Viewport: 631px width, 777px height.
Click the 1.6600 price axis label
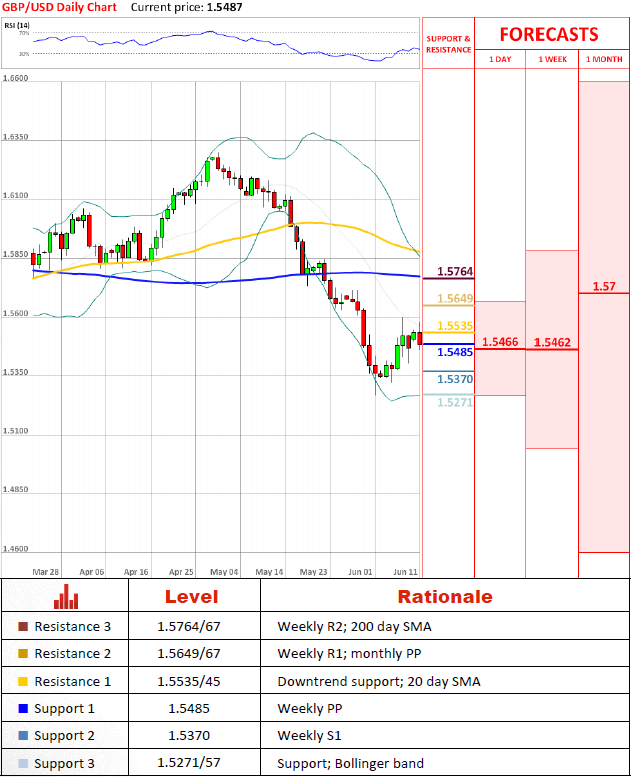click(x=15, y=78)
